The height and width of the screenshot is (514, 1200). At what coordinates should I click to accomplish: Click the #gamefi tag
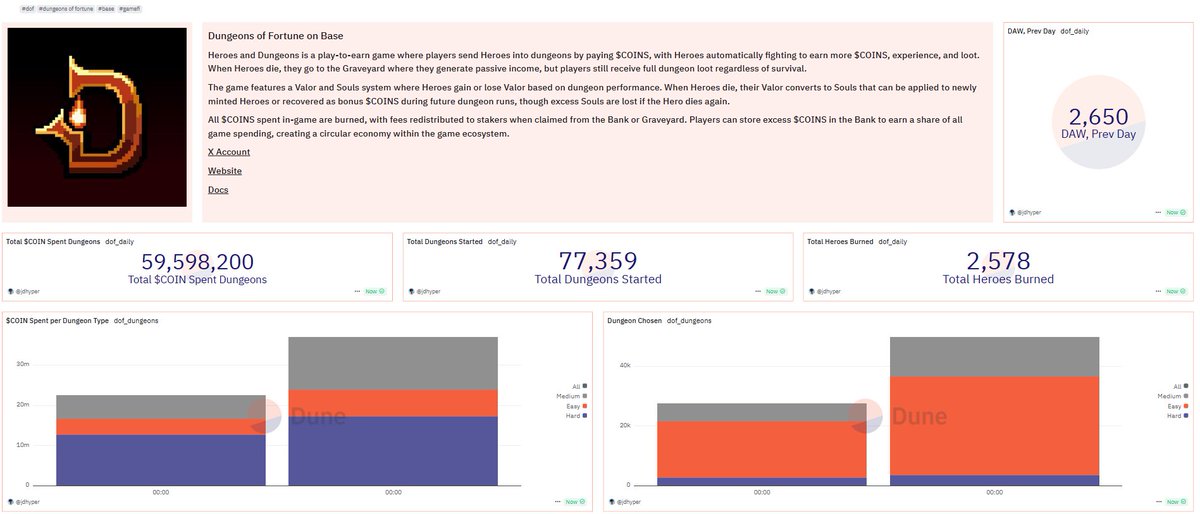coord(131,8)
